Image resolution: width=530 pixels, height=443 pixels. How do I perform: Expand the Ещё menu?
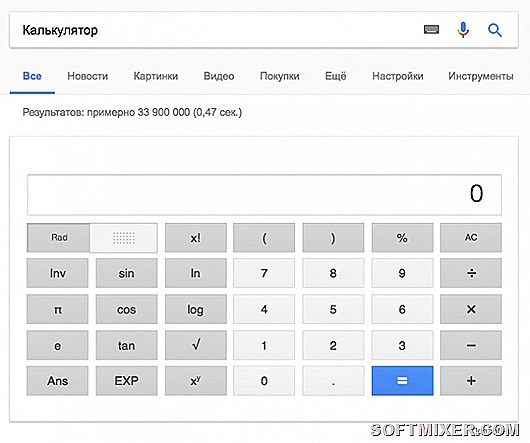(335, 76)
